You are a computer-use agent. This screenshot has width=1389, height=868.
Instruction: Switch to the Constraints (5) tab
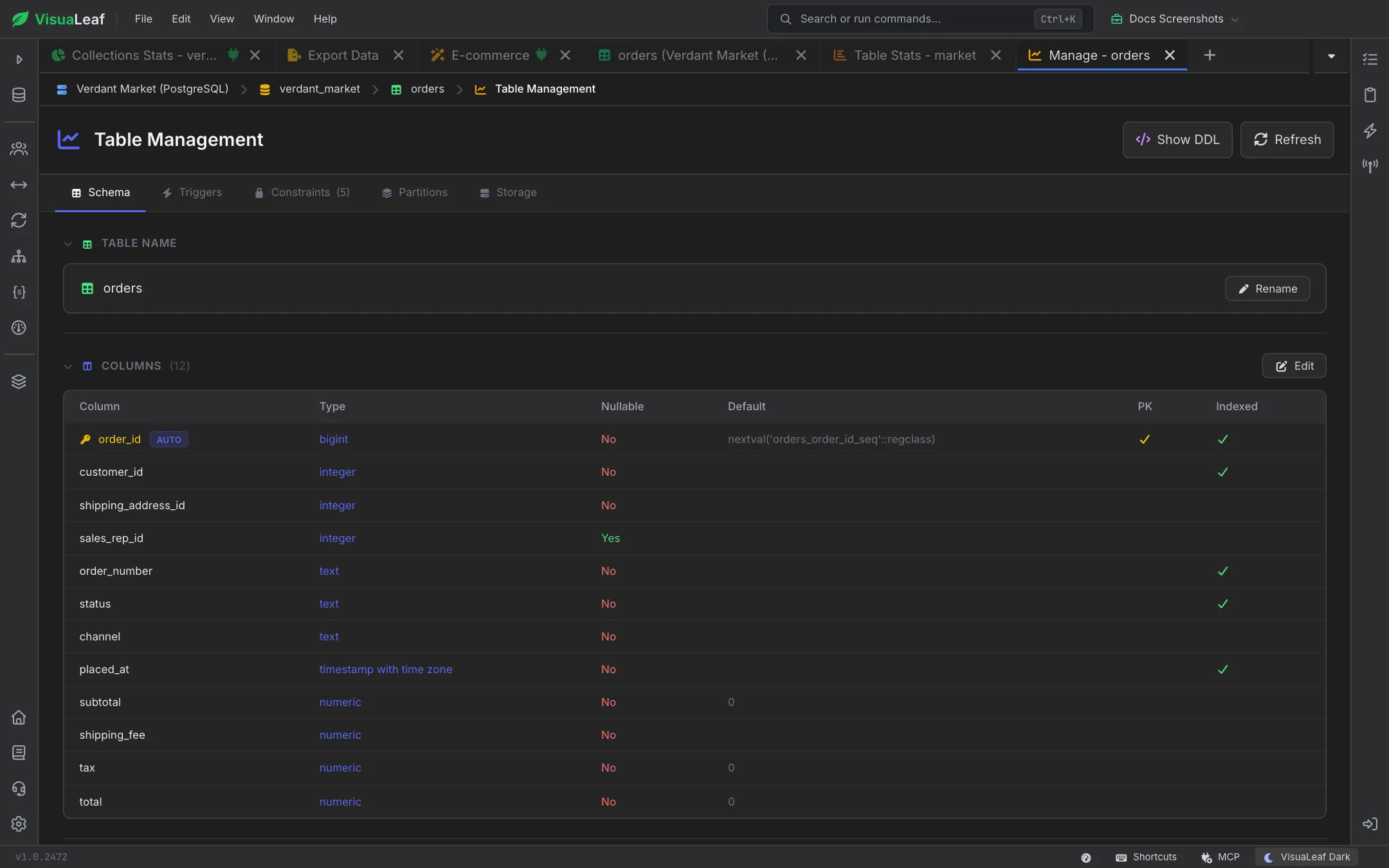[302, 192]
